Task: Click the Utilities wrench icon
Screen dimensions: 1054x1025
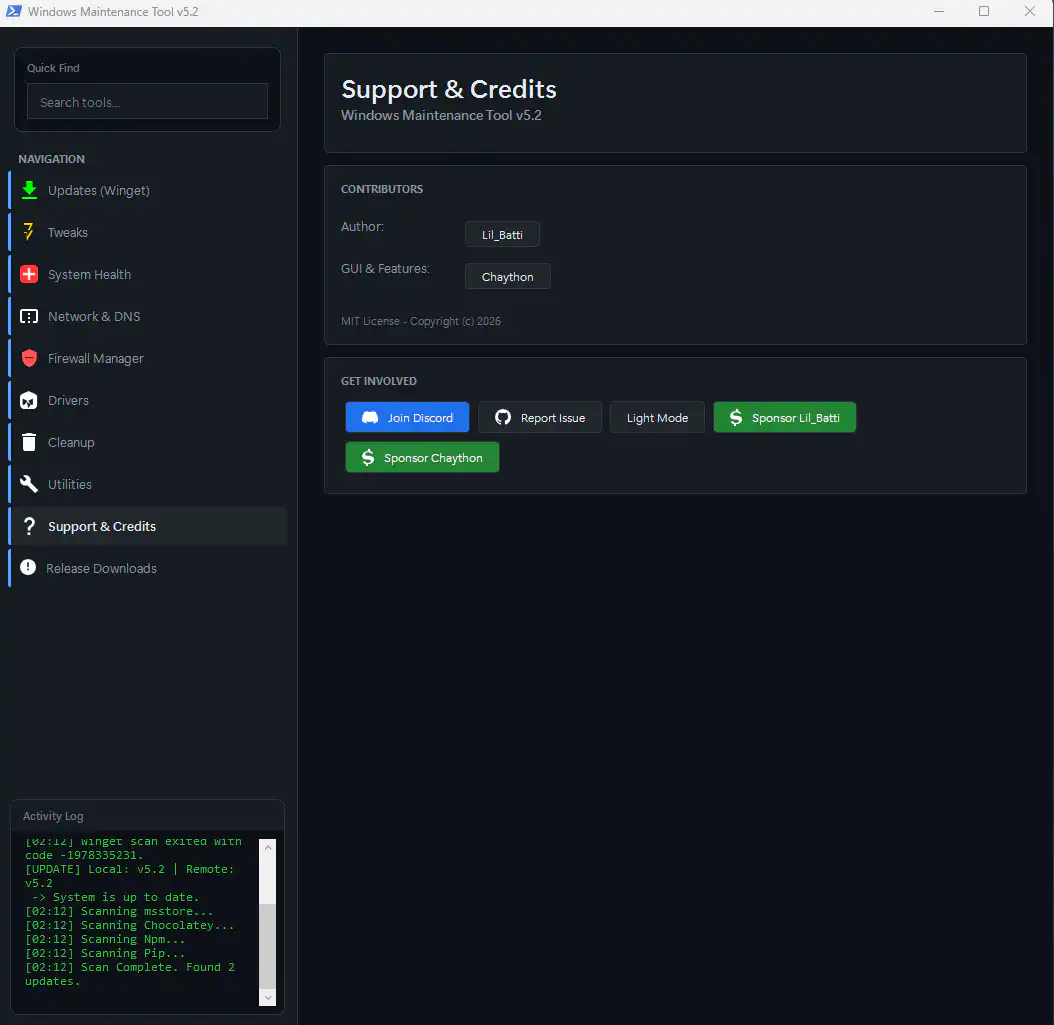Action: coord(29,484)
